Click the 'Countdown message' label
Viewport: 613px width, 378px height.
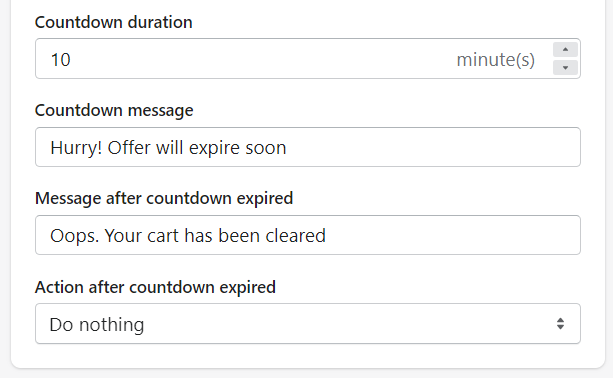pos(114,111)
